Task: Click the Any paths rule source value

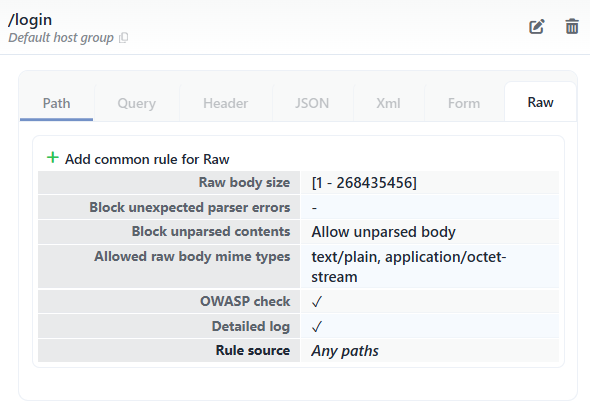Action: [345, 351]
